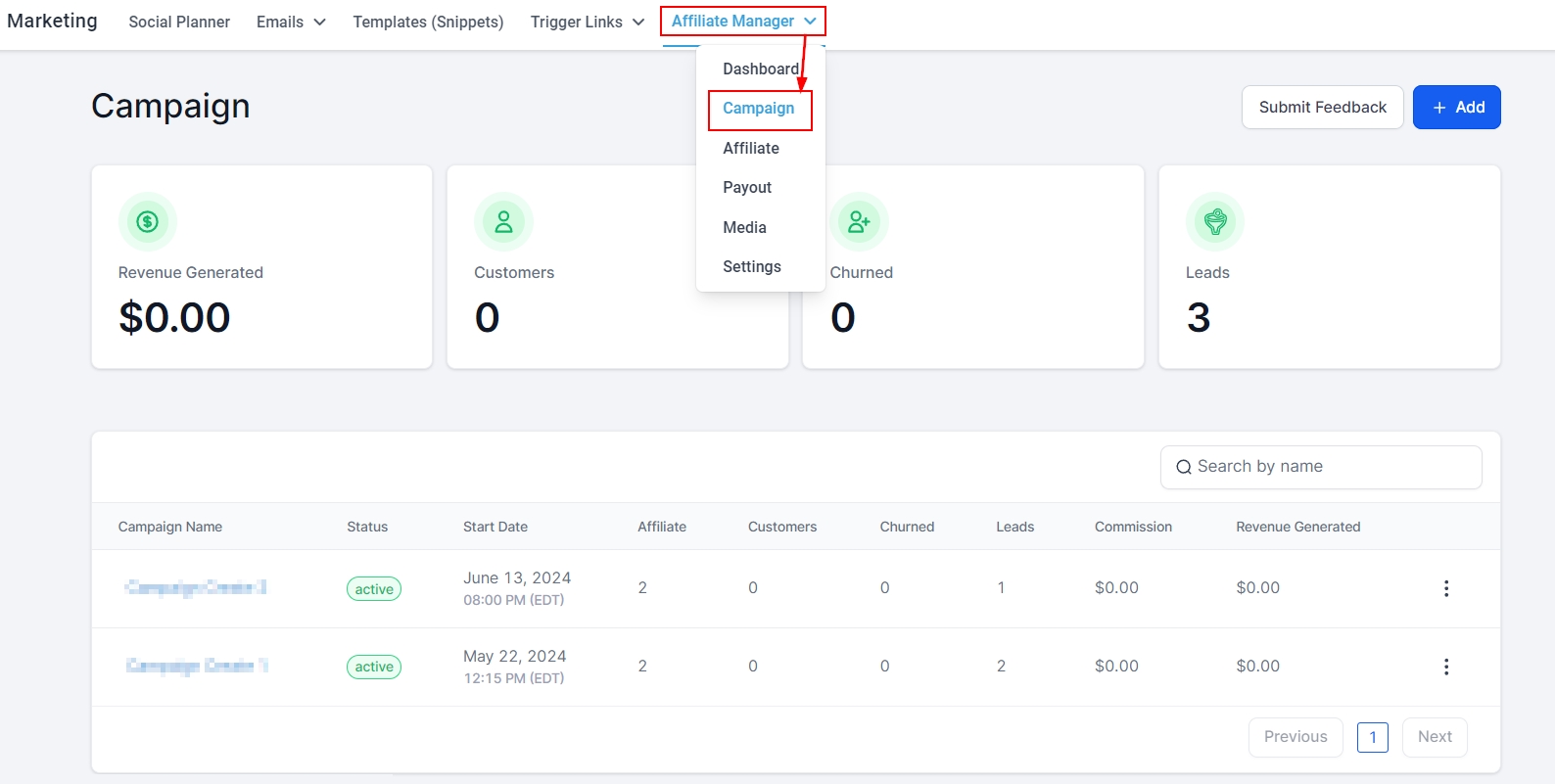Expand the Trigger Links dropdown

coord(587,22)
